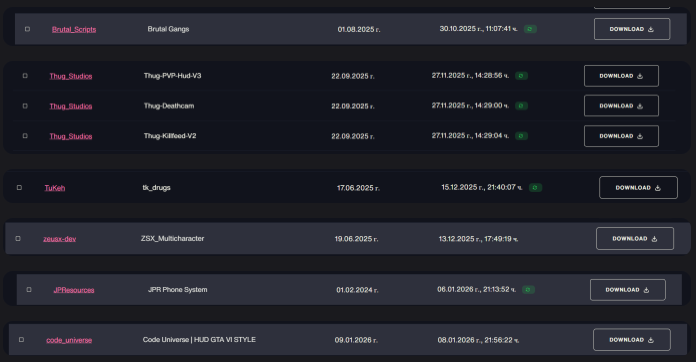
Task: Open the zeusx-dev author link
Action: 59,239
